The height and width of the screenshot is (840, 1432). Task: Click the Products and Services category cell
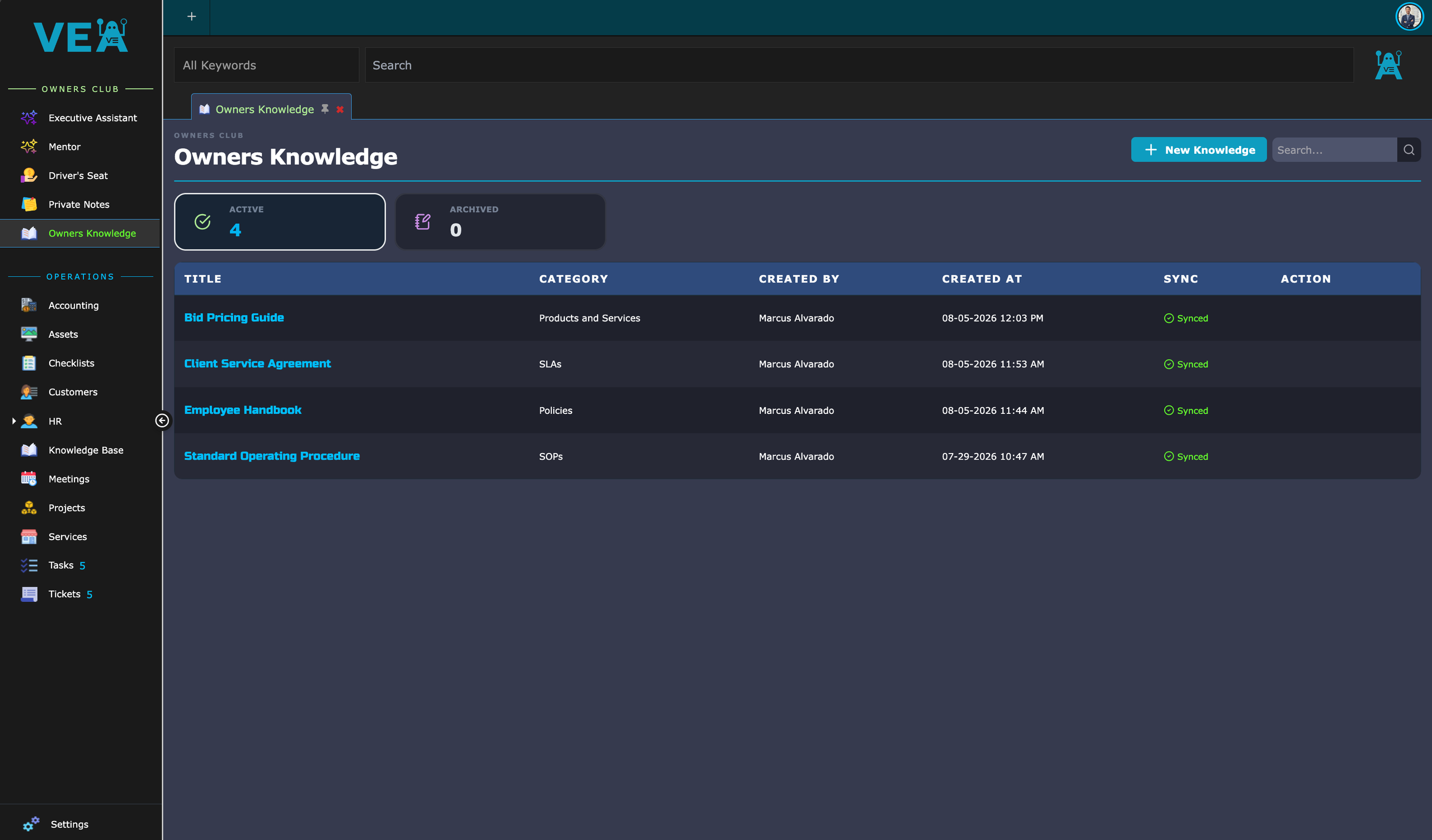(x=589, y=318)
